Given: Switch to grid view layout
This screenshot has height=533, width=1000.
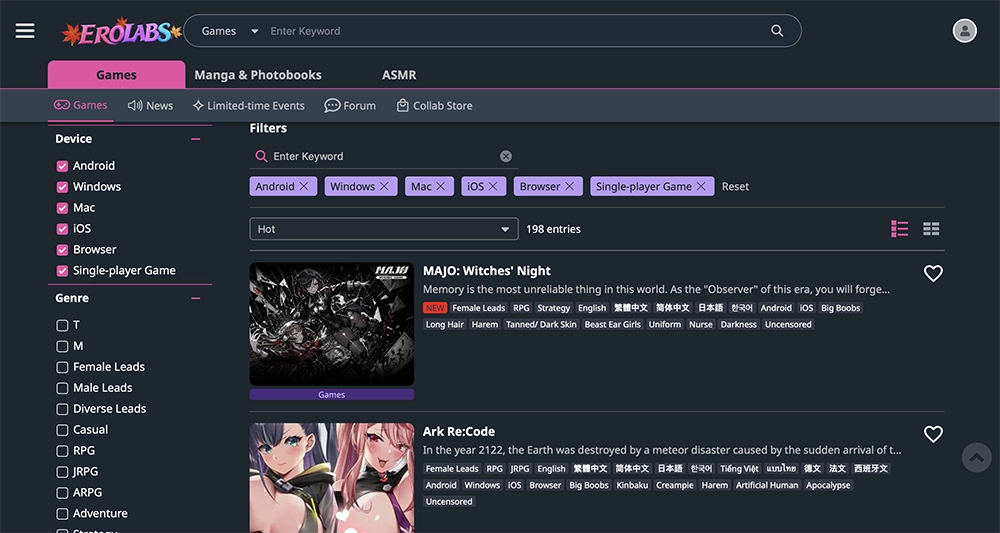Looking at the screenshot, I should pos(931,229).
